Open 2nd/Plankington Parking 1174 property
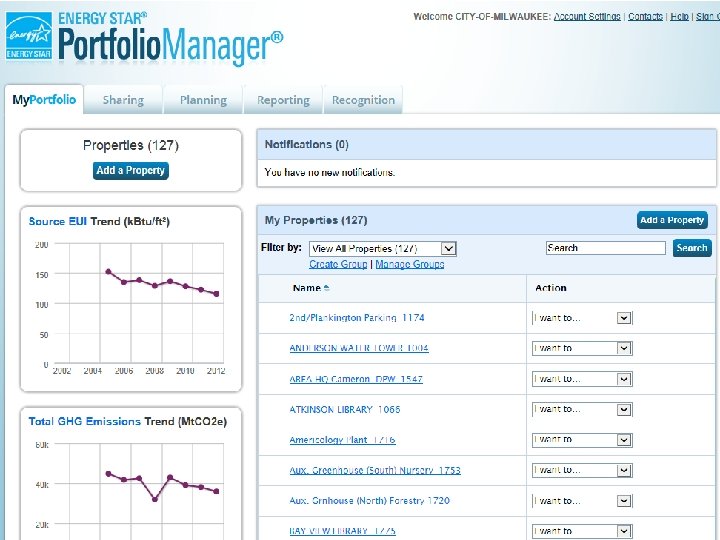The image size is (720, 540). tap(357, 318)
